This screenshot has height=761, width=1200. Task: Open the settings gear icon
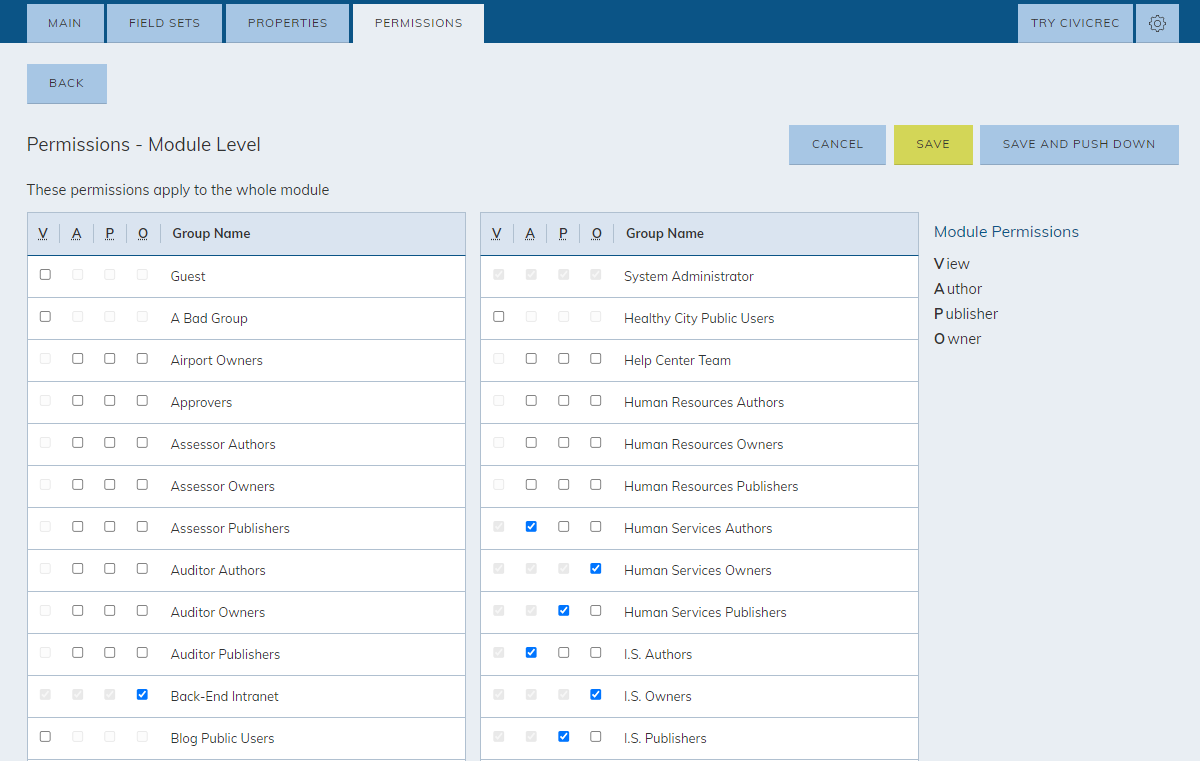pos(1157,23)
